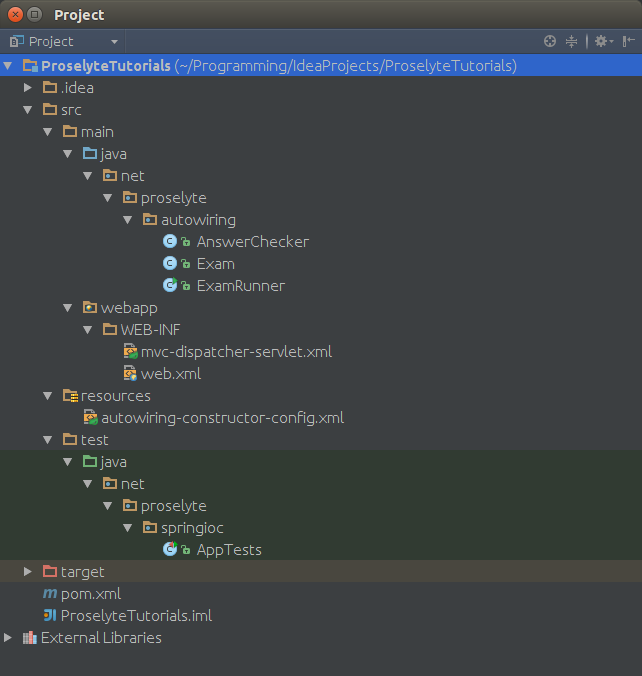Click the scroll from source target icon

550,41
